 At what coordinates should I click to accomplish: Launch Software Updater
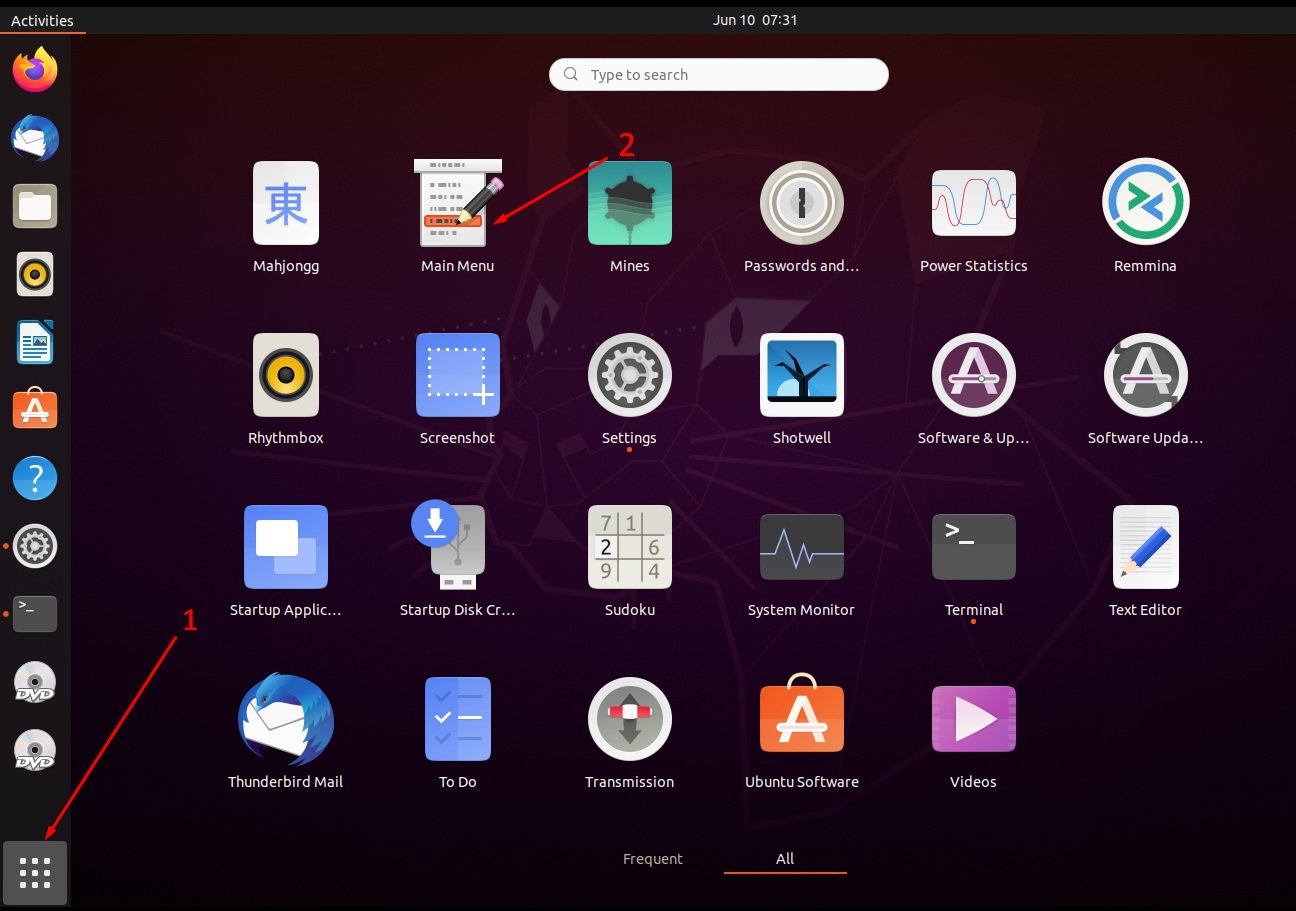(1146, 375)
